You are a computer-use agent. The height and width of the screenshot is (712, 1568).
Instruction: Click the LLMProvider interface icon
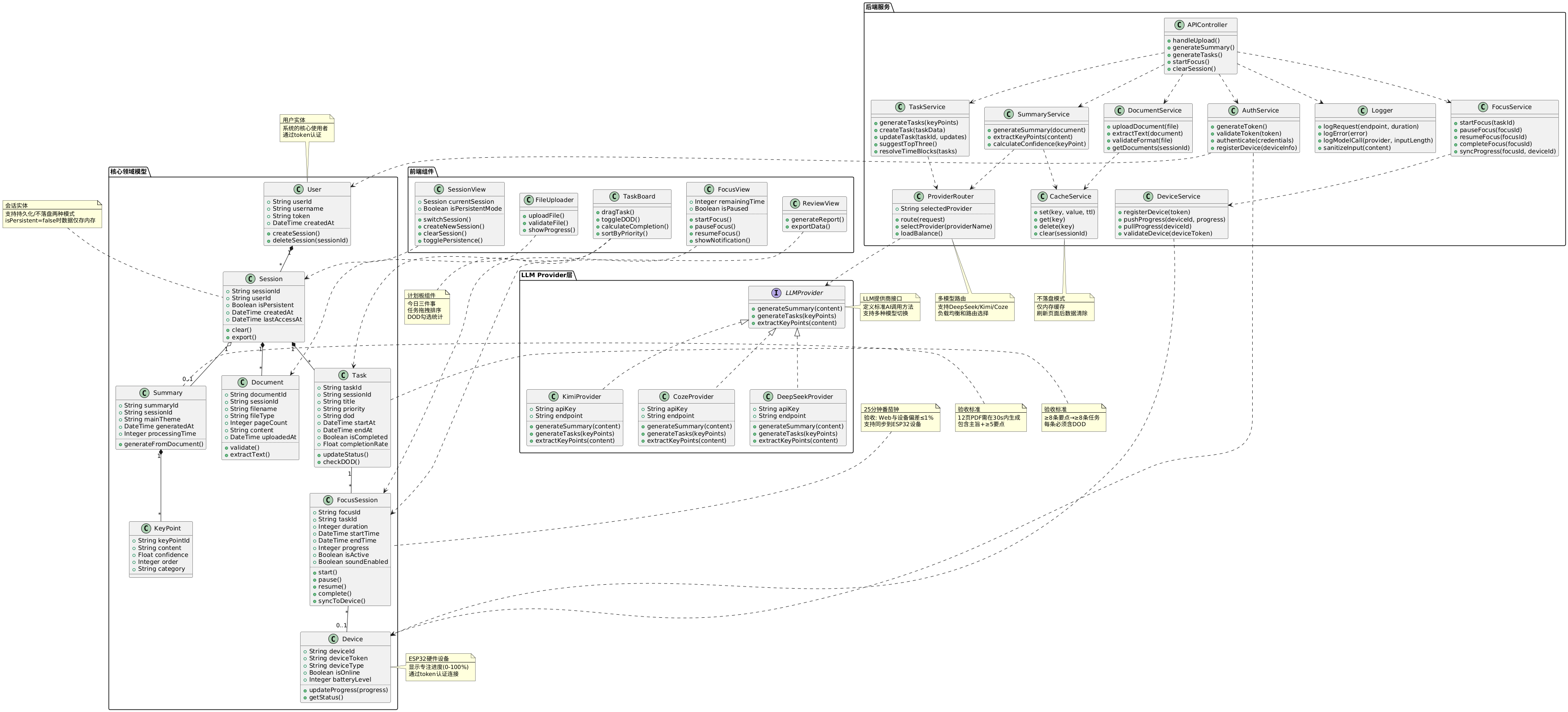(776, 293)
